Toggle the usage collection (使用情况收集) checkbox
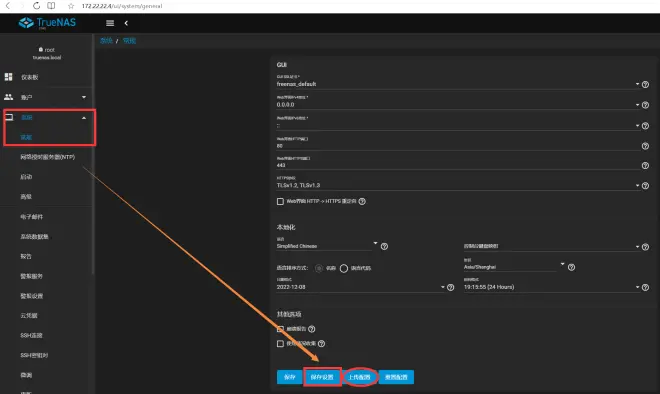 tap(280, 344)
